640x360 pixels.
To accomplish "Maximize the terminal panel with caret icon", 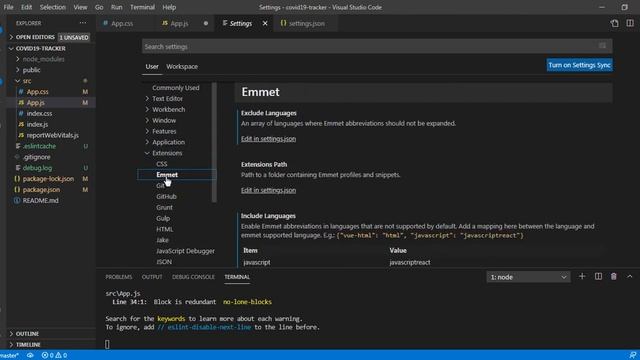I will [630, 277].
